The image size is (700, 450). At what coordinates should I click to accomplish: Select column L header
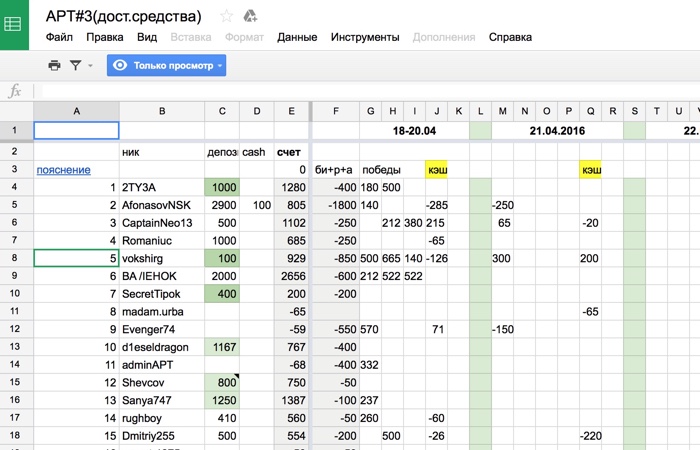(x=480, y=111)
